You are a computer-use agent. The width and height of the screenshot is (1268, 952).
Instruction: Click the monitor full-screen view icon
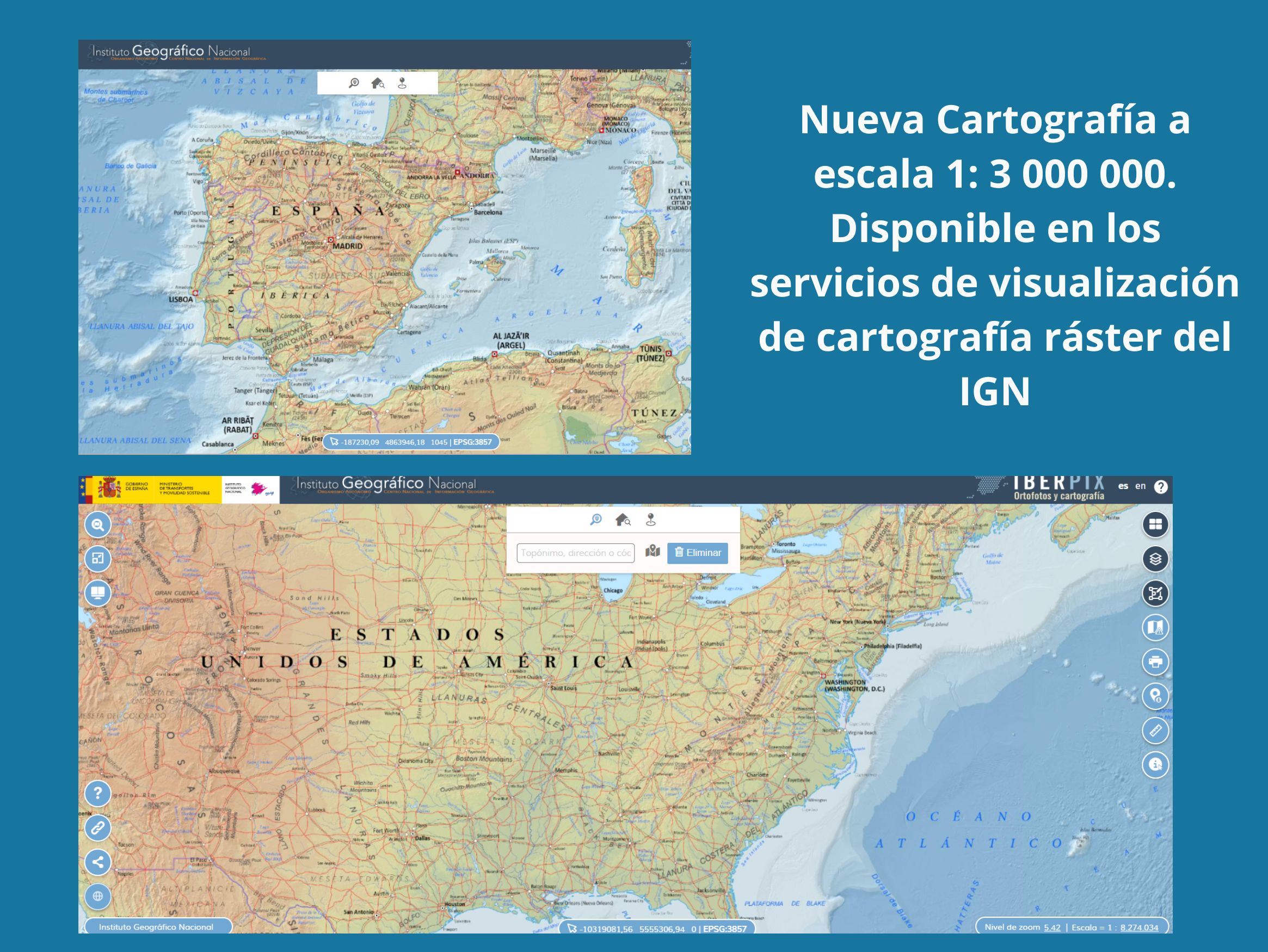click(x=97, y=592)
